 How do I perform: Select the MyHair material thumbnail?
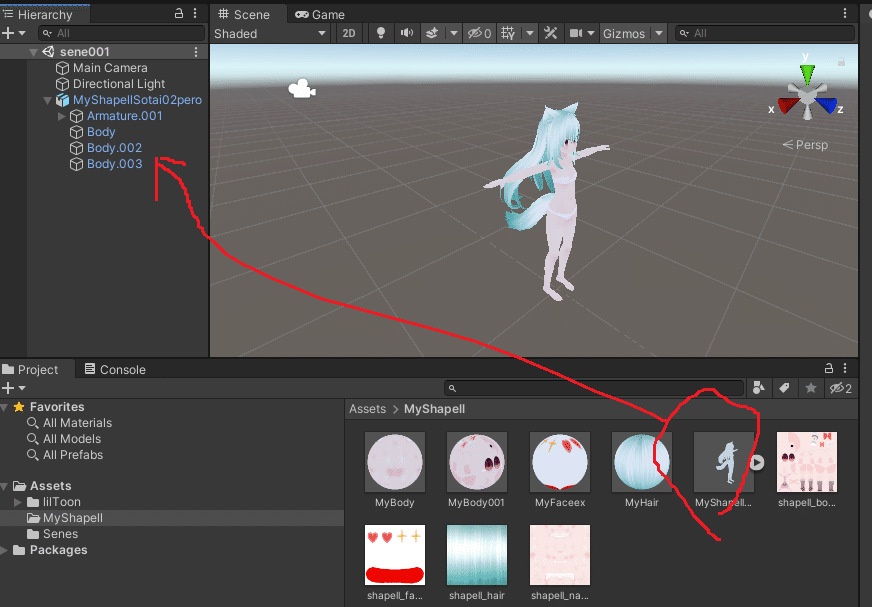[x=642, y=462]
